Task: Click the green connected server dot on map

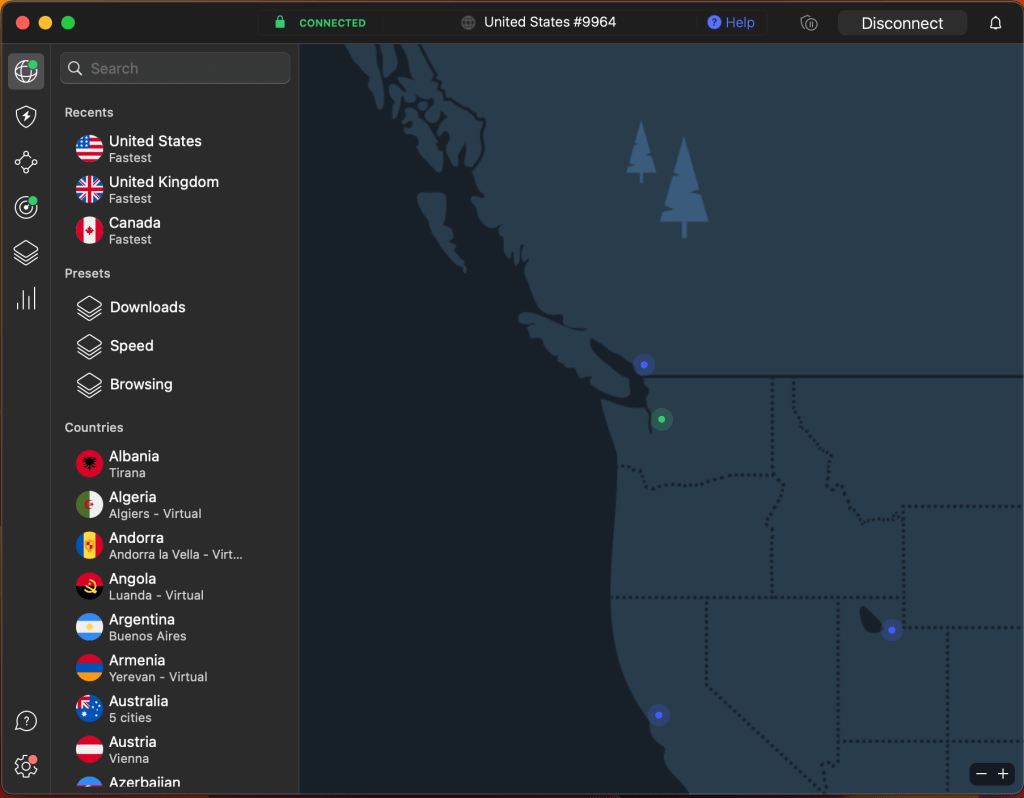Action: pyautogui.click(x=661, y=419)
